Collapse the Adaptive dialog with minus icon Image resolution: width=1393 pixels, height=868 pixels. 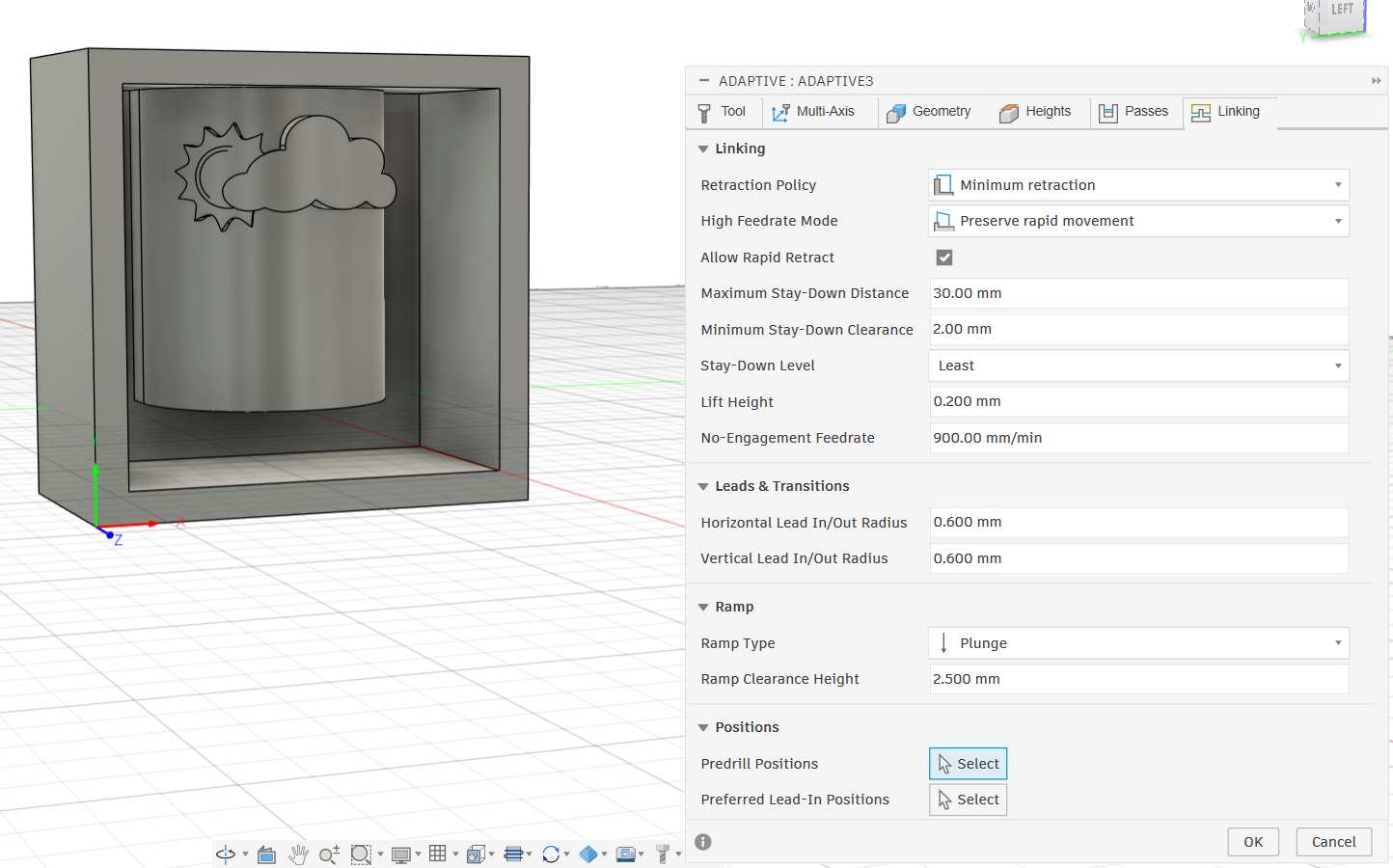click(x=703, y=81)
